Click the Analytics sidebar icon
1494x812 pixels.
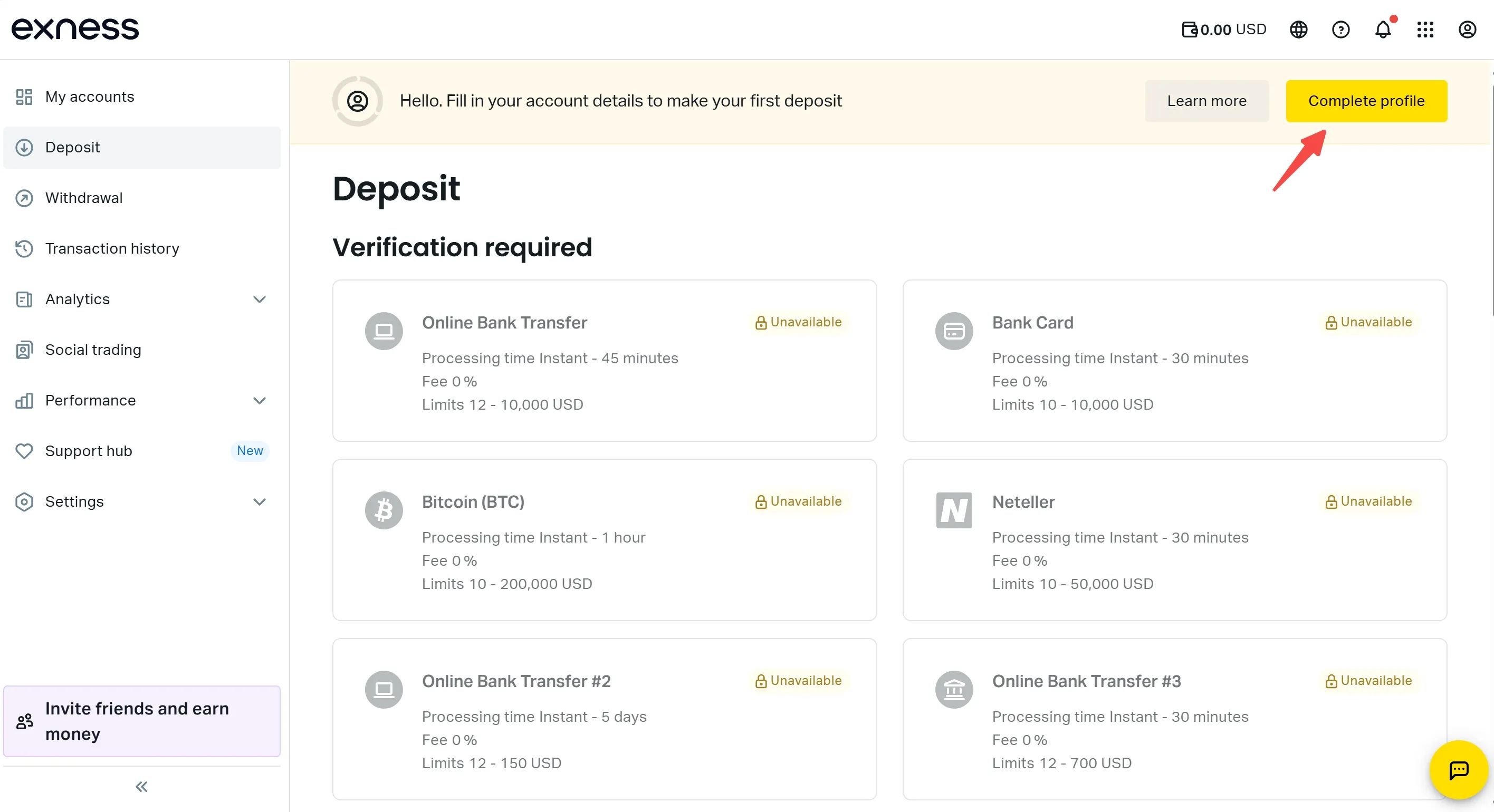[24, 299]
